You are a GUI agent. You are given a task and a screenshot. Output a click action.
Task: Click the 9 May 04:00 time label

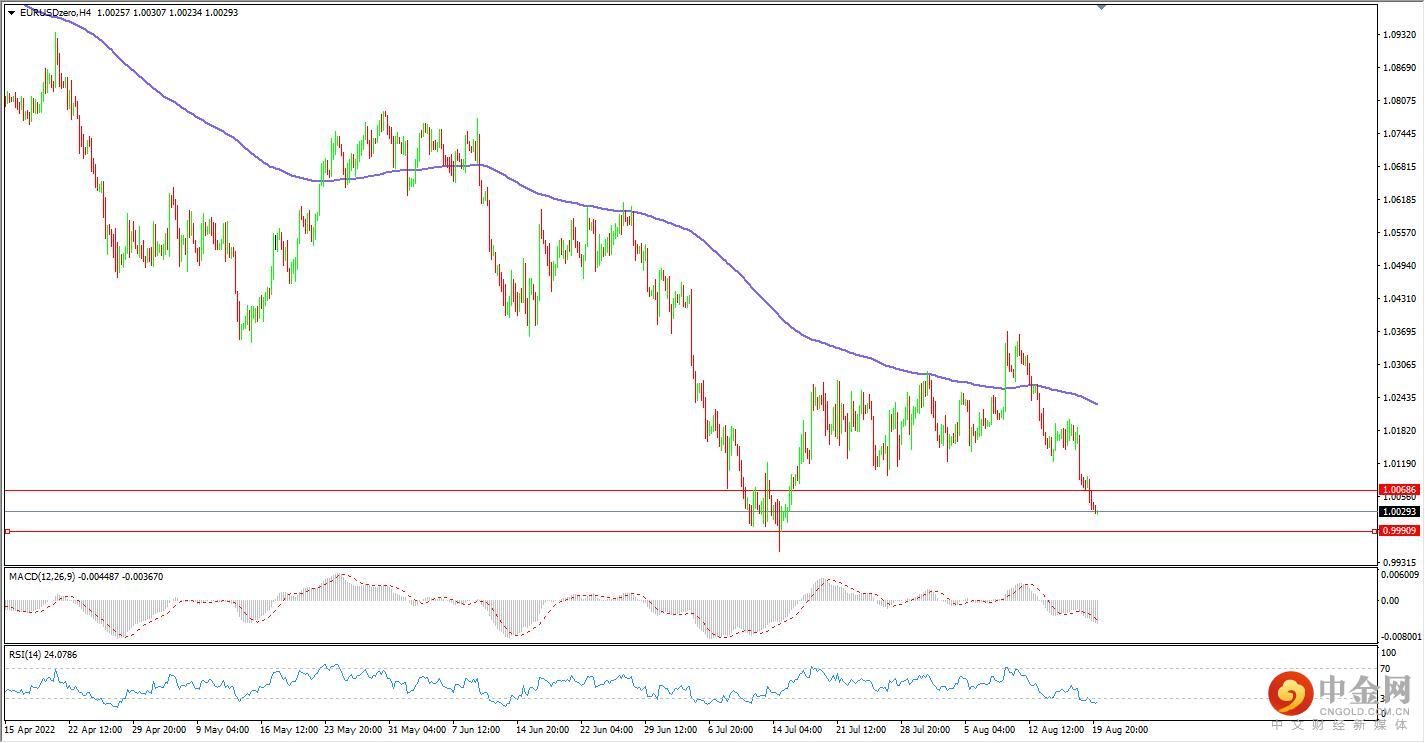(x=224, y=730)
